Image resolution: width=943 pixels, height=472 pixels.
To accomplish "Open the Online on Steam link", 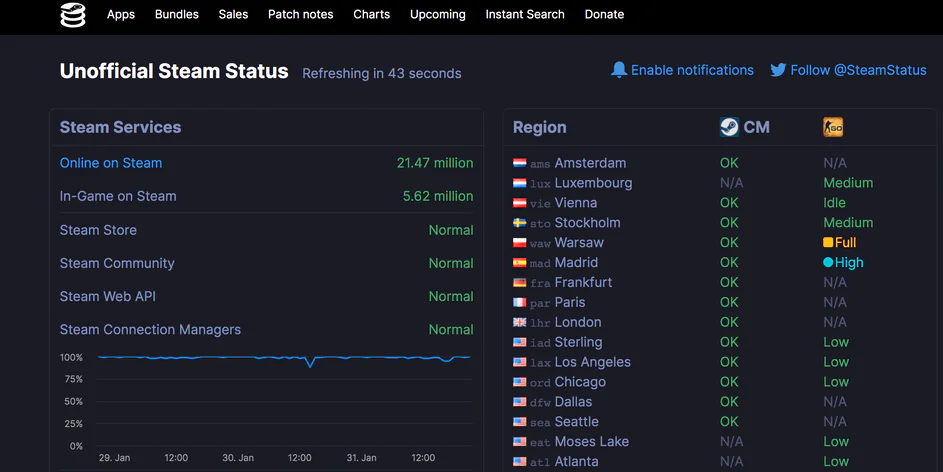I will point(111,163).
